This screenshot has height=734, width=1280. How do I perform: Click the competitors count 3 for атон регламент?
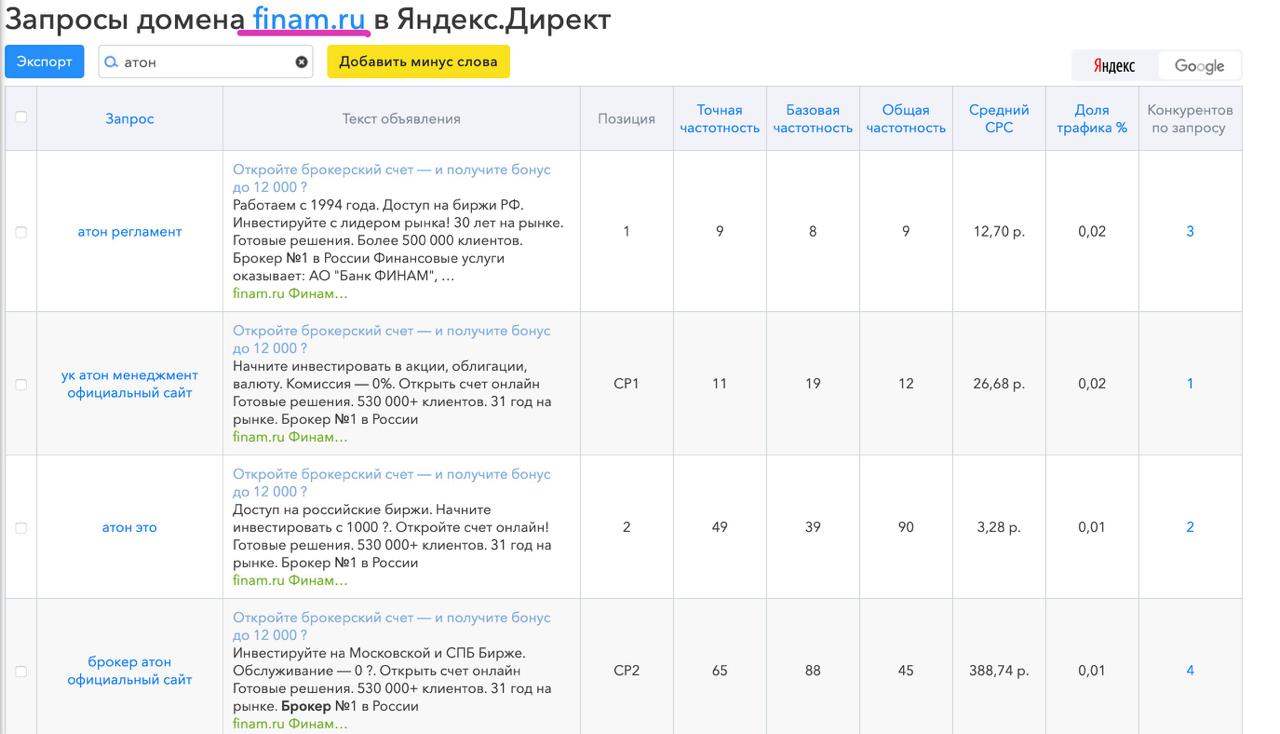point(1189,231)
